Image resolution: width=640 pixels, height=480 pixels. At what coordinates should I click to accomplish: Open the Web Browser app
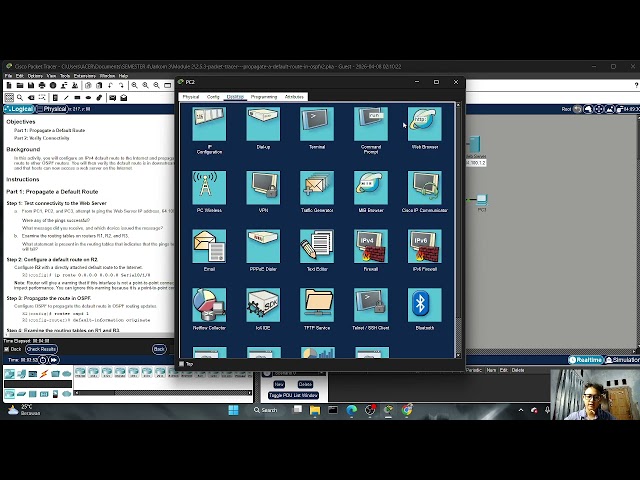coord(424,124)
